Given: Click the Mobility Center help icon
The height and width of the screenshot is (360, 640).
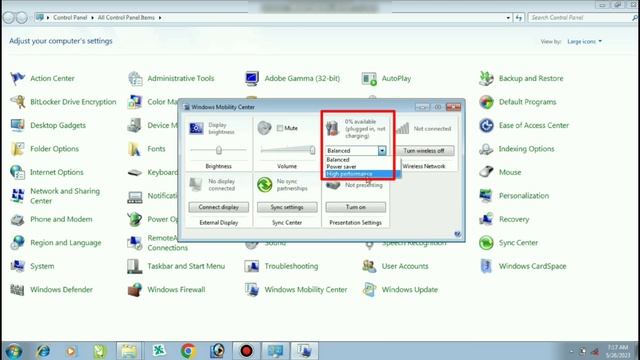Looking at the screenshot, I should 458,234.
